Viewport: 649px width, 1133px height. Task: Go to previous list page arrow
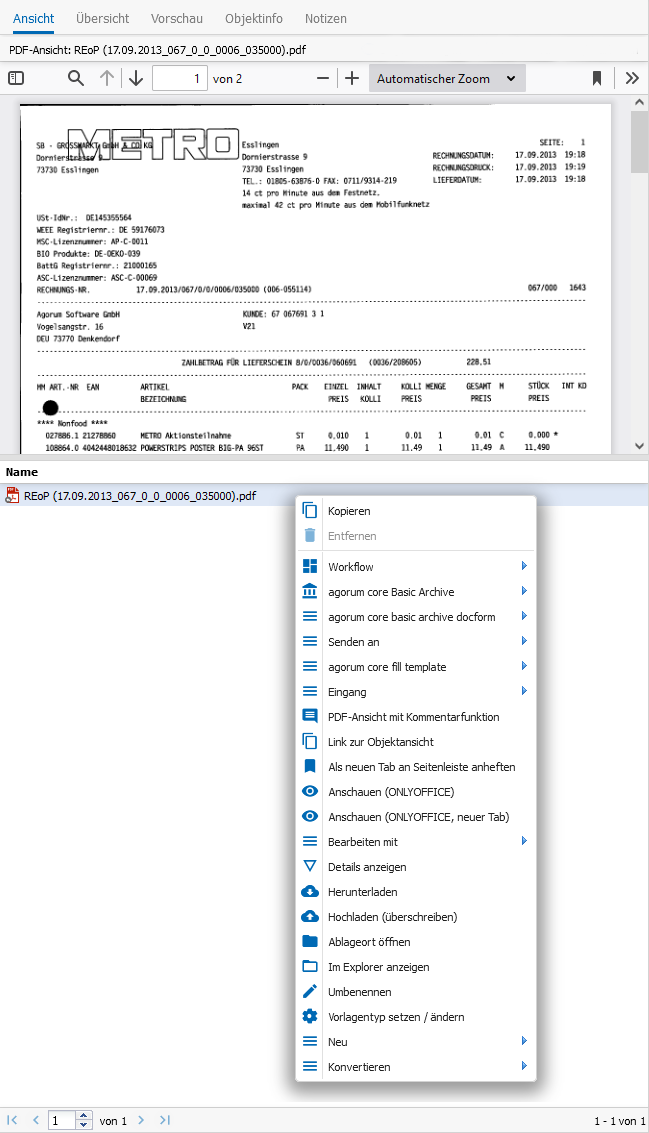pyautogui.click(x=35, y=1120)
